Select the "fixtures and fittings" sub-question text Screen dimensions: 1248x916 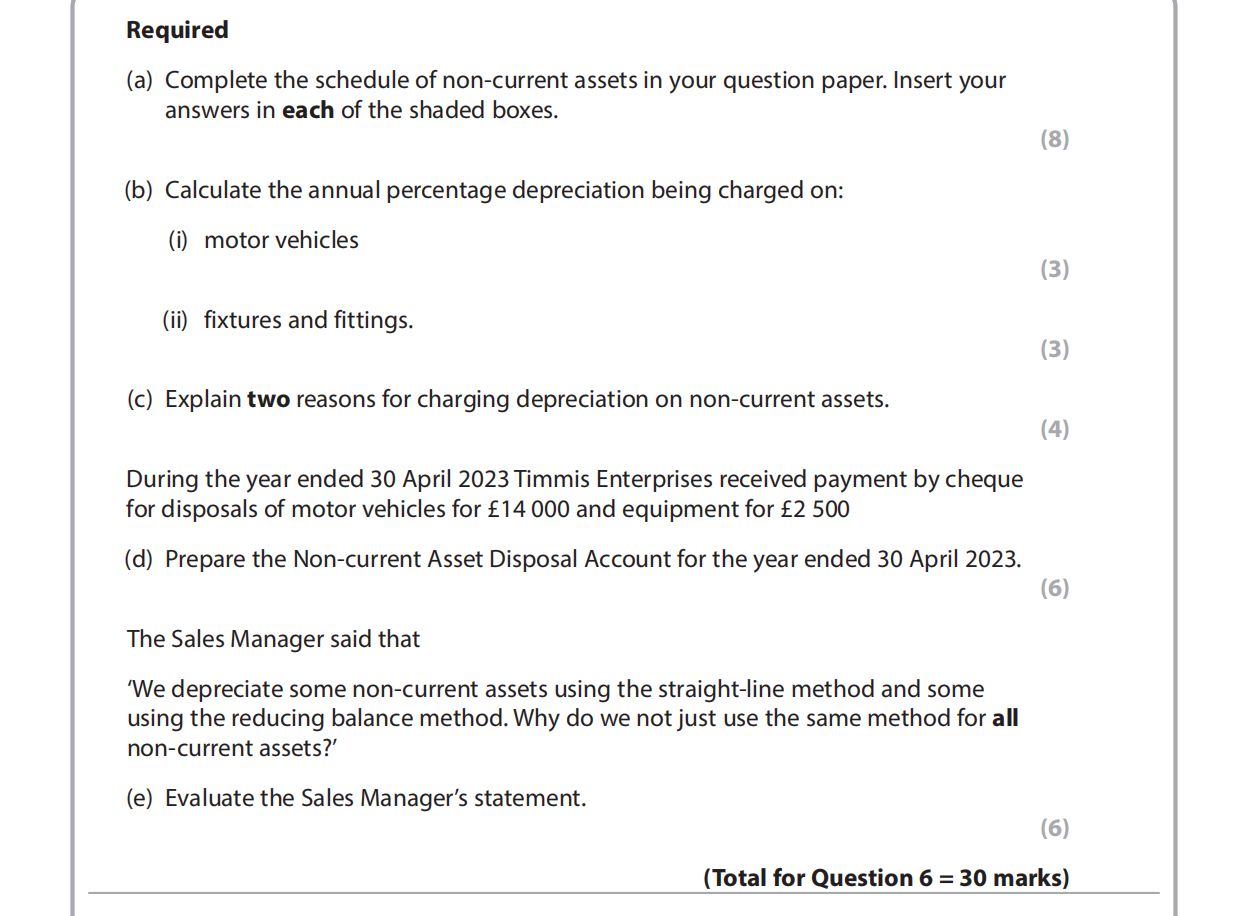click(x=308, y=320)
